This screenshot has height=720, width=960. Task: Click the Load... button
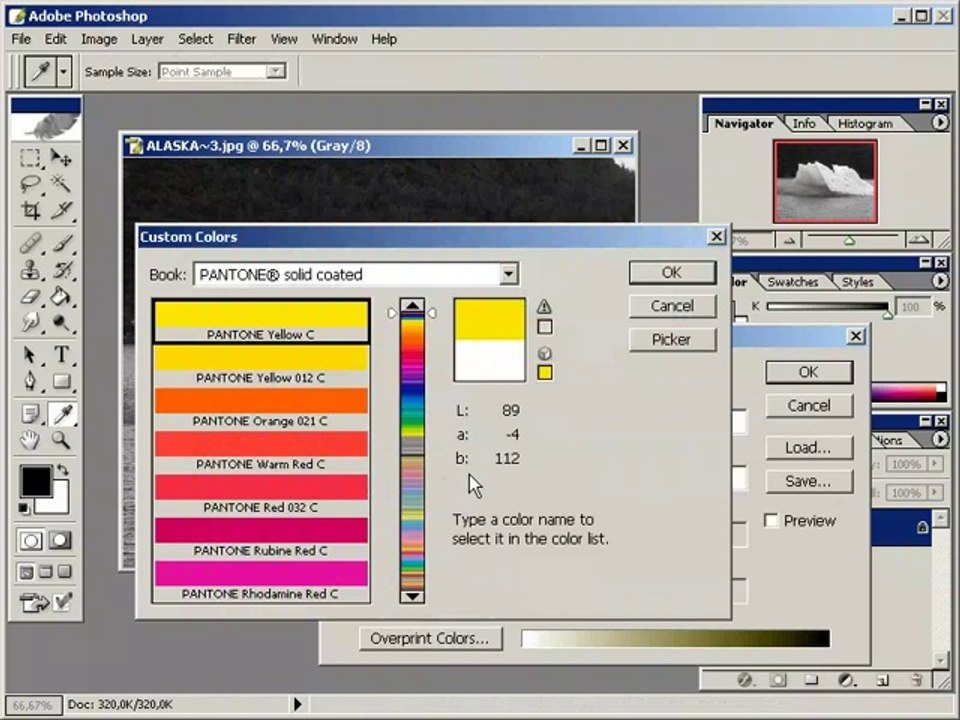(809, 448)
